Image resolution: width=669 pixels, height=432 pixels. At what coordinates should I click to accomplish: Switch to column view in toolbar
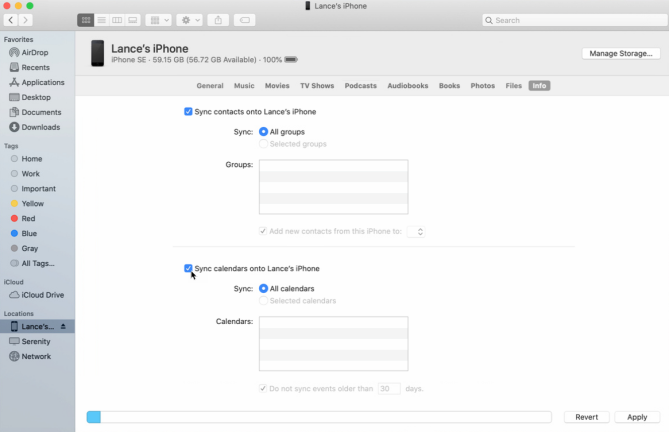[117, 20]
